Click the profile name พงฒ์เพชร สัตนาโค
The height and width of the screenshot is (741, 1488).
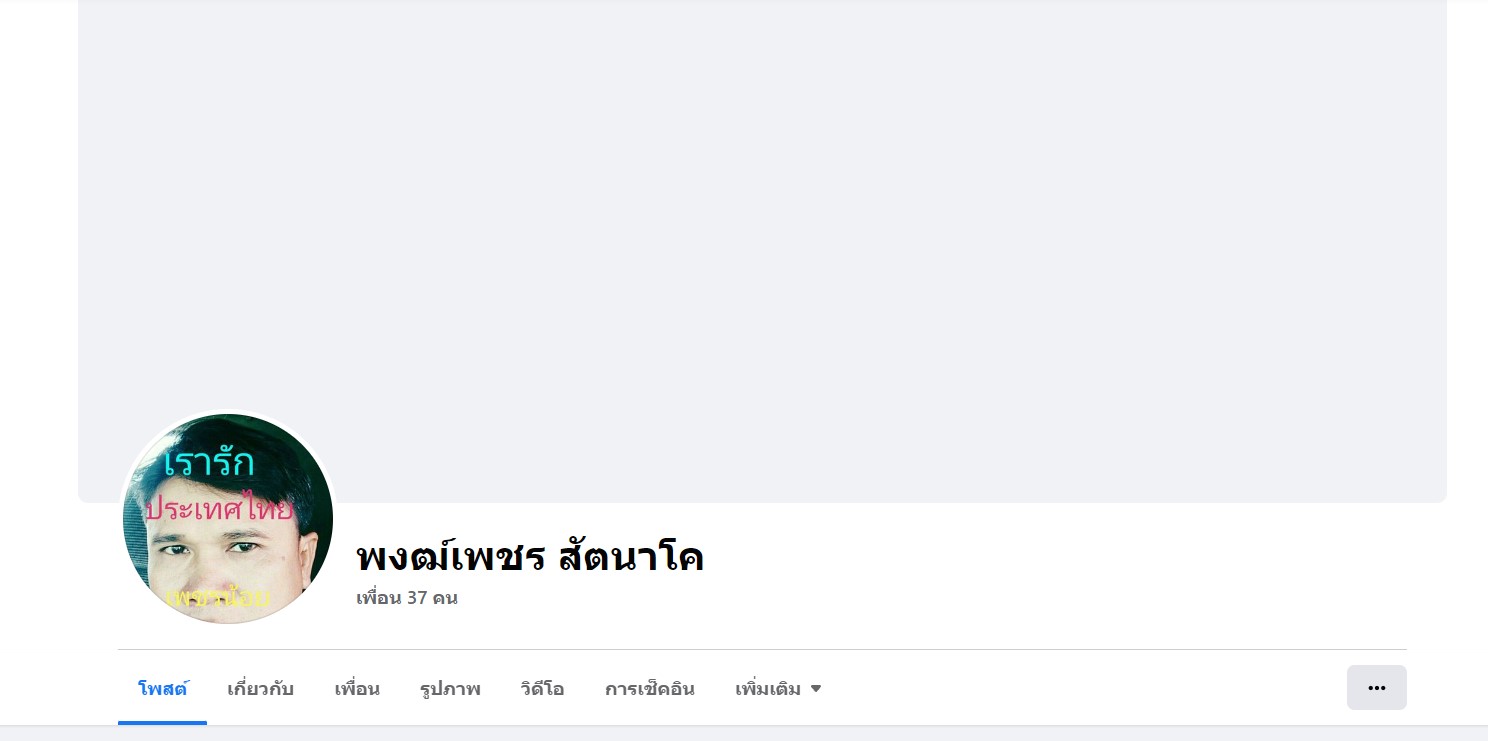(x=530, y=557)
